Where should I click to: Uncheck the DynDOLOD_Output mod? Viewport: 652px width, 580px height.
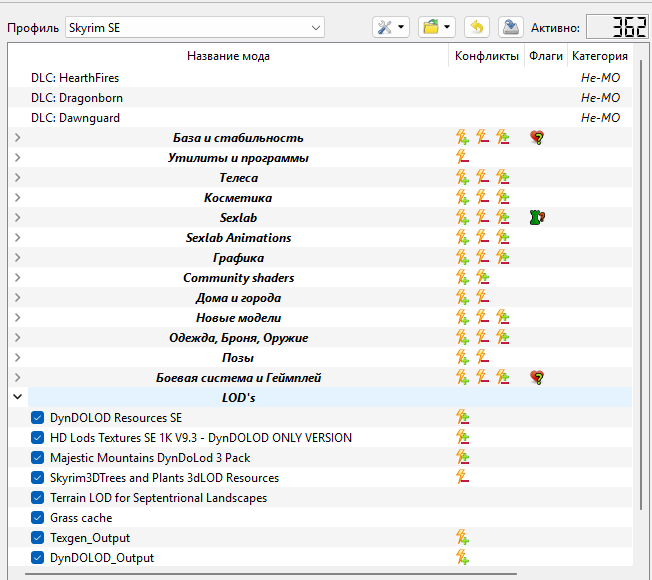pos(37,558)
